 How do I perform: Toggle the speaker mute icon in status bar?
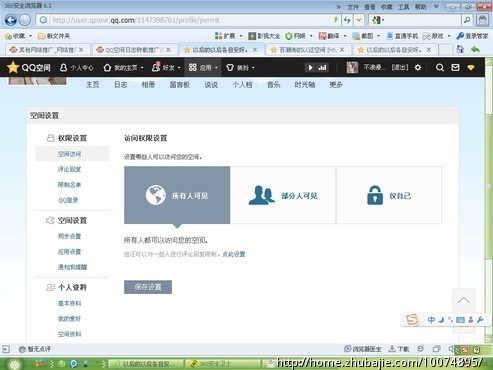[451, 349]
